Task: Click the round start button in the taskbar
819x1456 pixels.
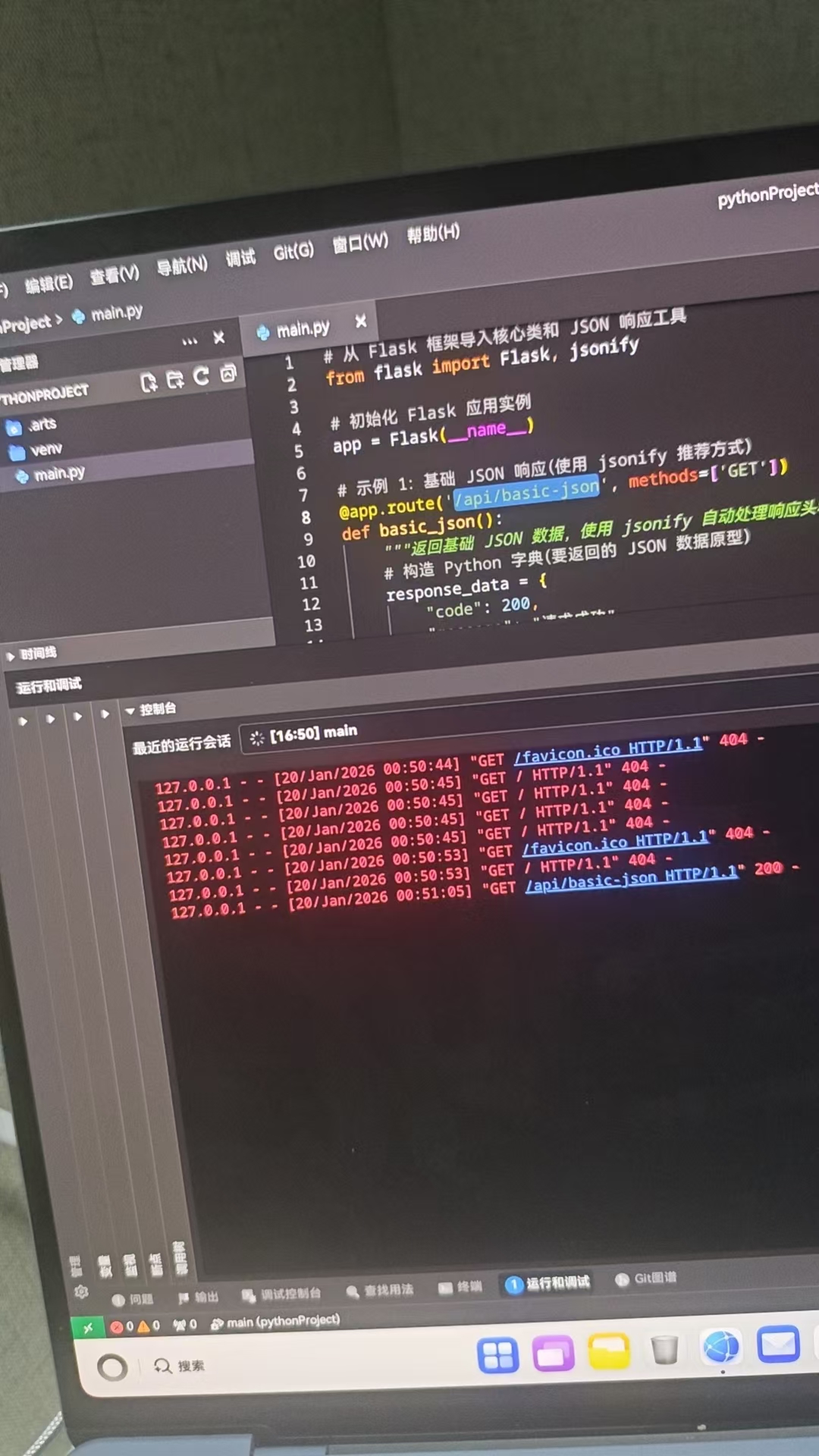Action: pos(112,1367)
